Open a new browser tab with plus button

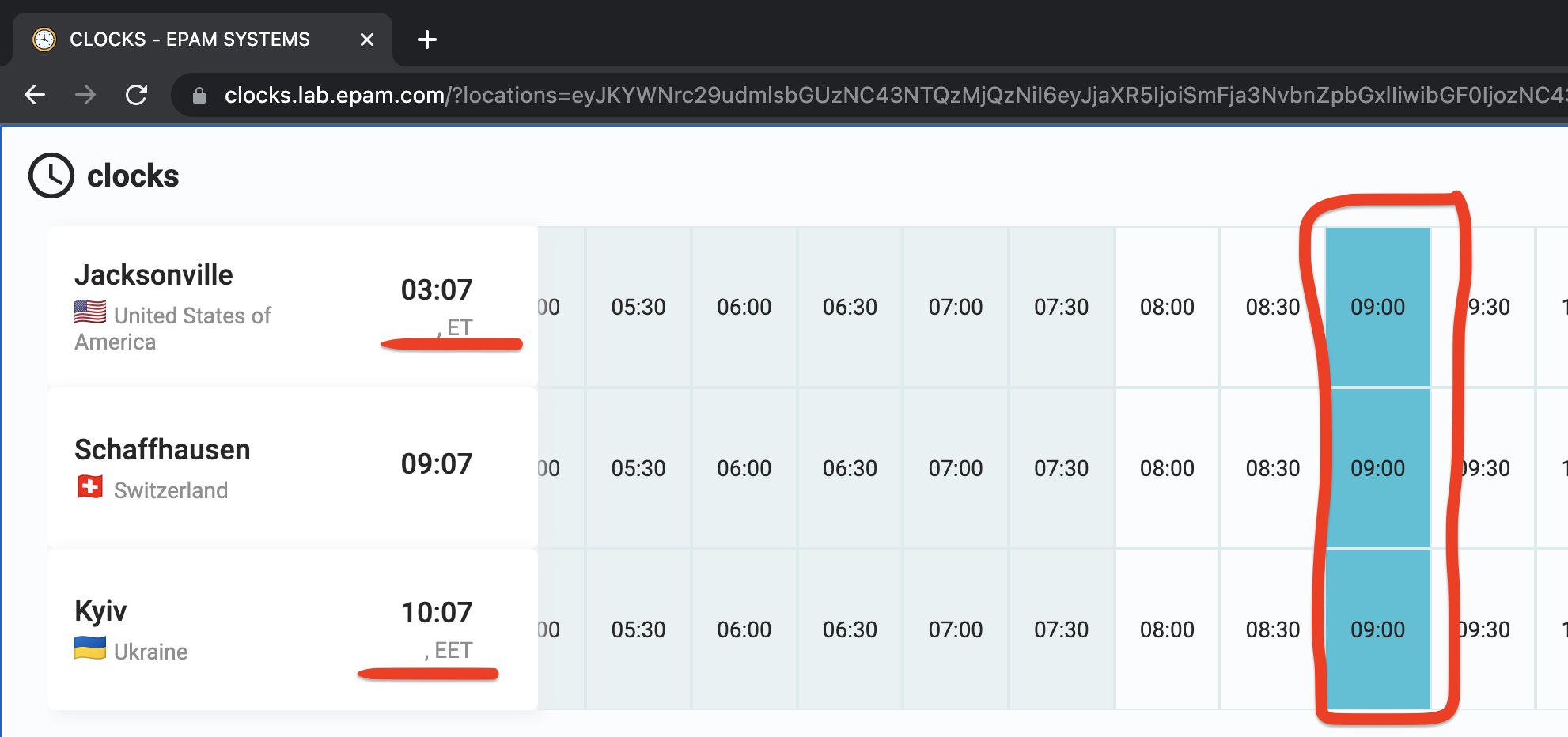(427, 39)
